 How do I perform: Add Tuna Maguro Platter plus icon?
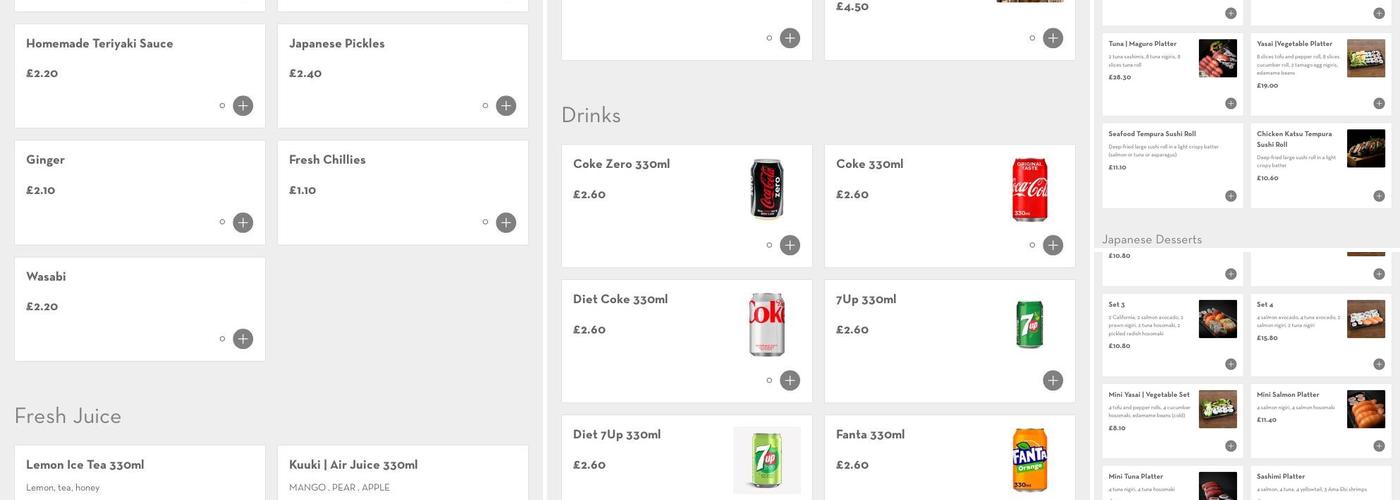click(x=1231, y=103)
